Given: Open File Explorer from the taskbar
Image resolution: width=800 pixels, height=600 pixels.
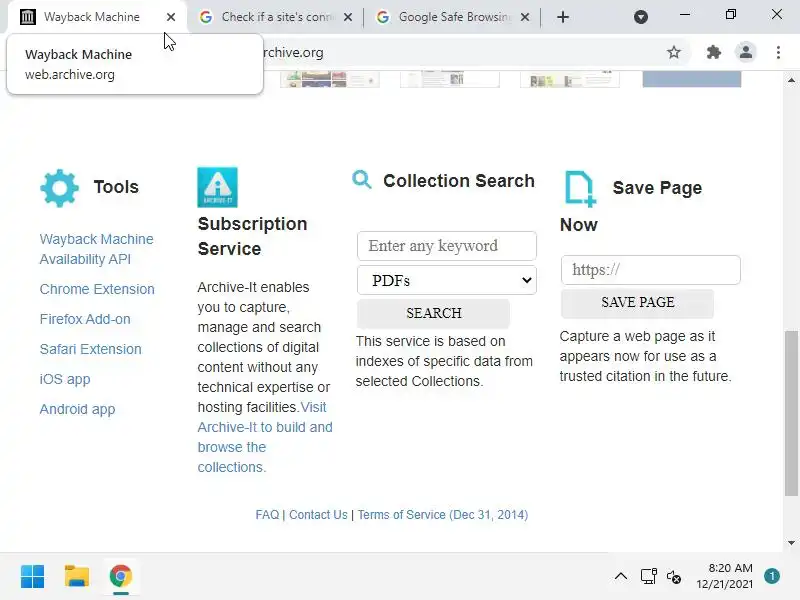Looking at the screenshot, I should 77,577.
